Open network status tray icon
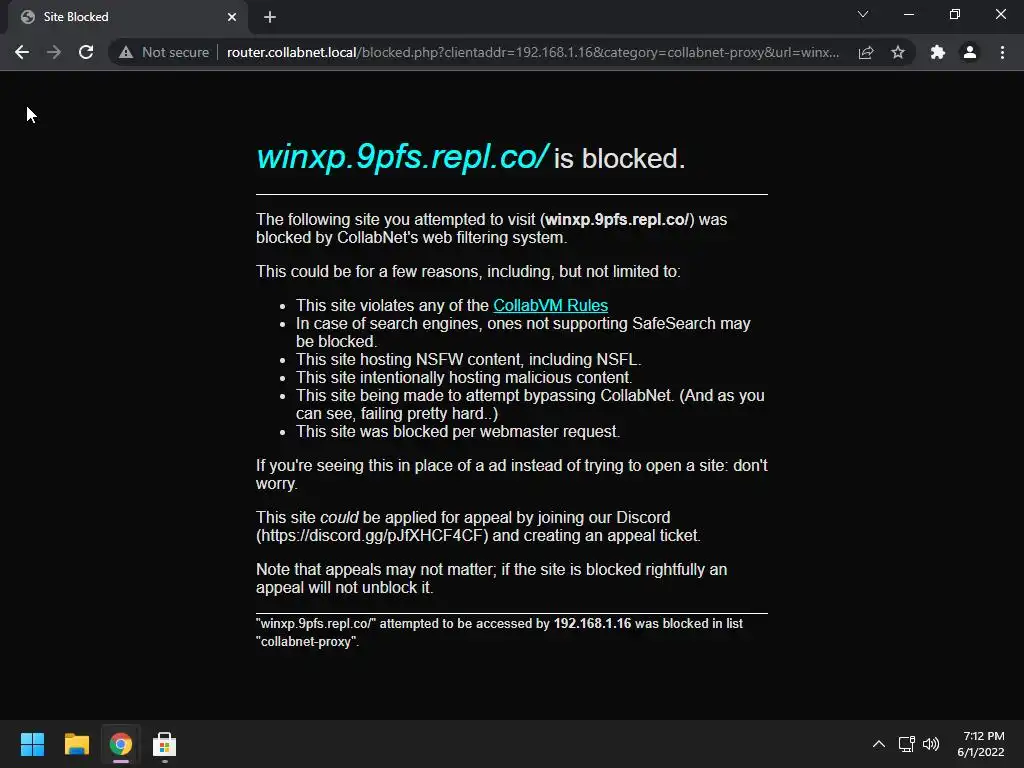The height and width of the screenshot is (768, 1024). pyautogui.click(x=906, y=744)
